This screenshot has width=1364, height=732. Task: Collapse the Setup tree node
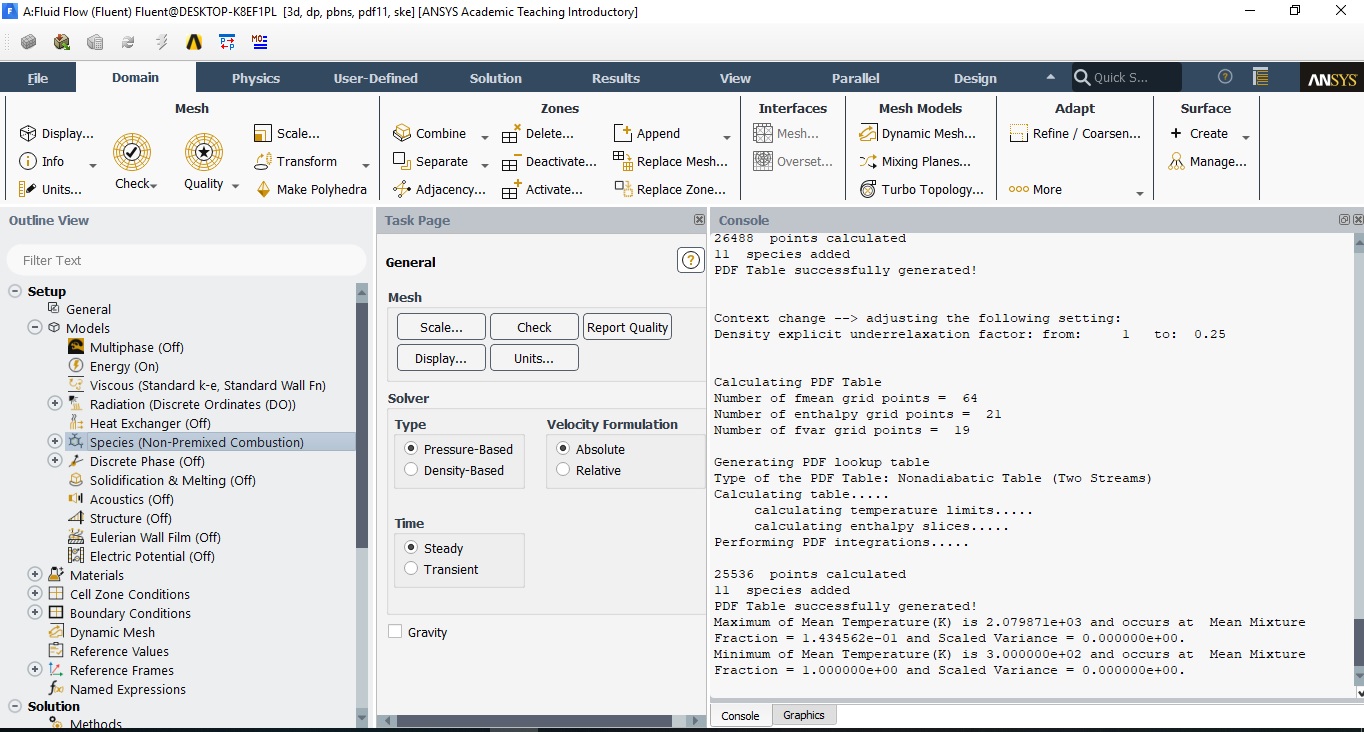coord(15,291)
